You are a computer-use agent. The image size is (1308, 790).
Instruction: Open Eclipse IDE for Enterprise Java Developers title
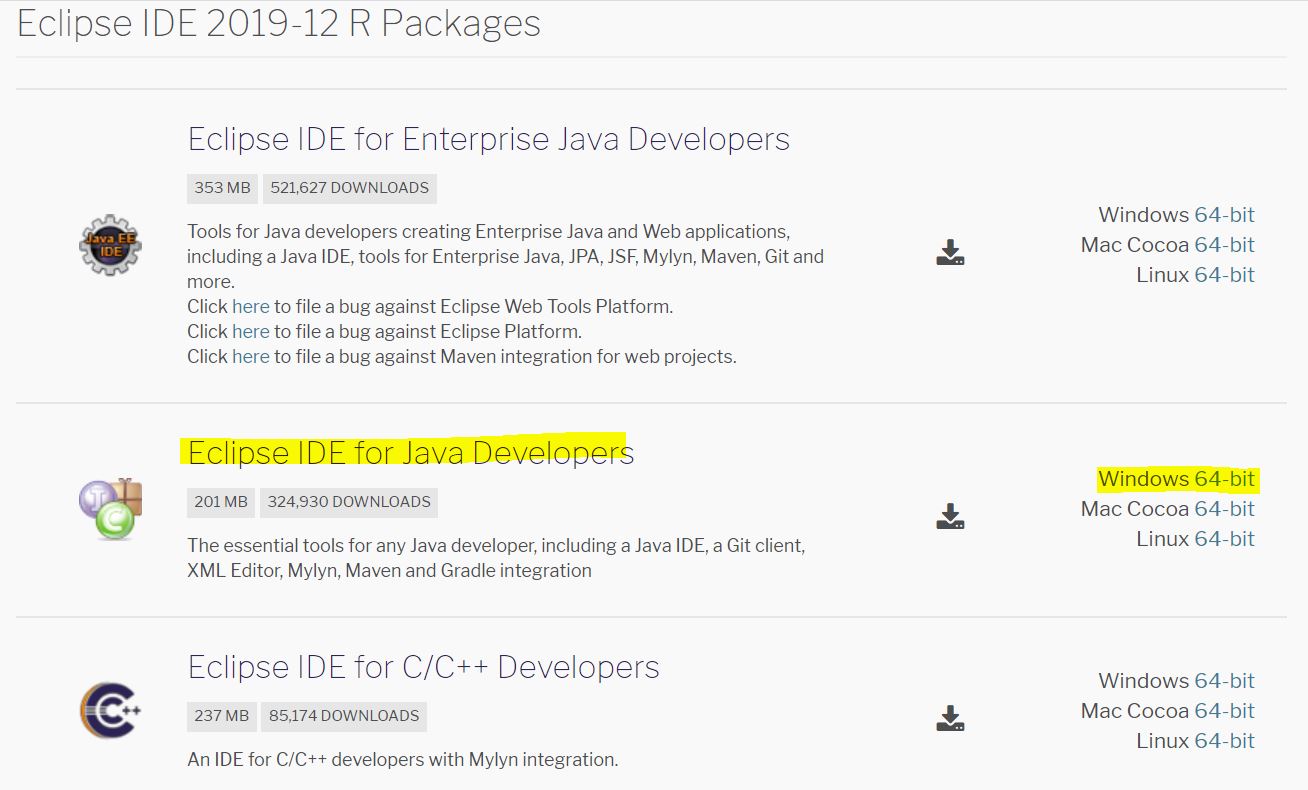(x=489, y=139)
